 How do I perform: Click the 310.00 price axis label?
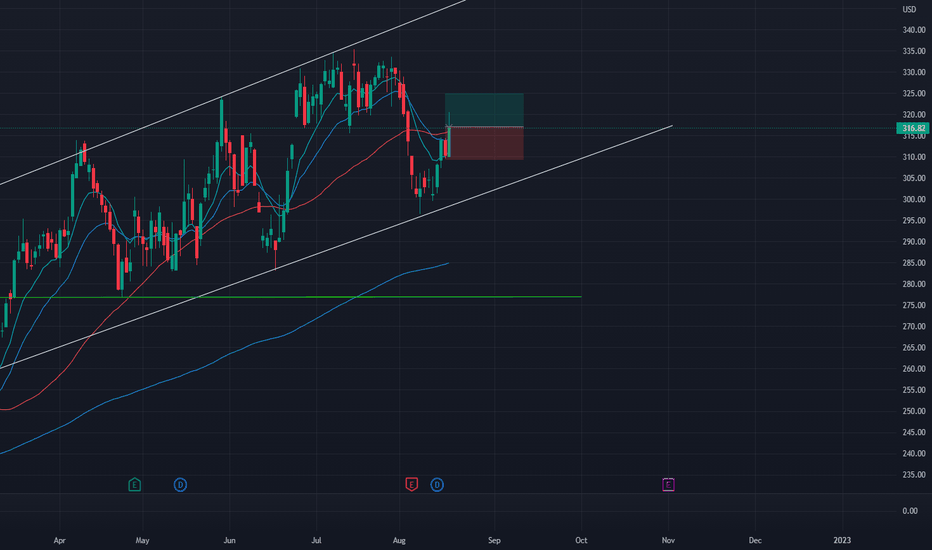coord(914,157)
